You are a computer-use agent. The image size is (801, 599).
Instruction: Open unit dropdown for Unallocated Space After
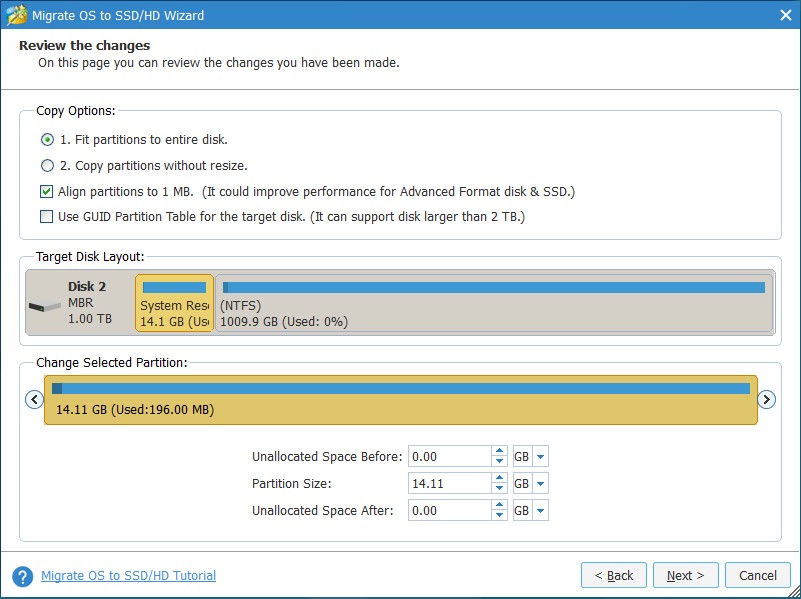click(x=540, y=510)
